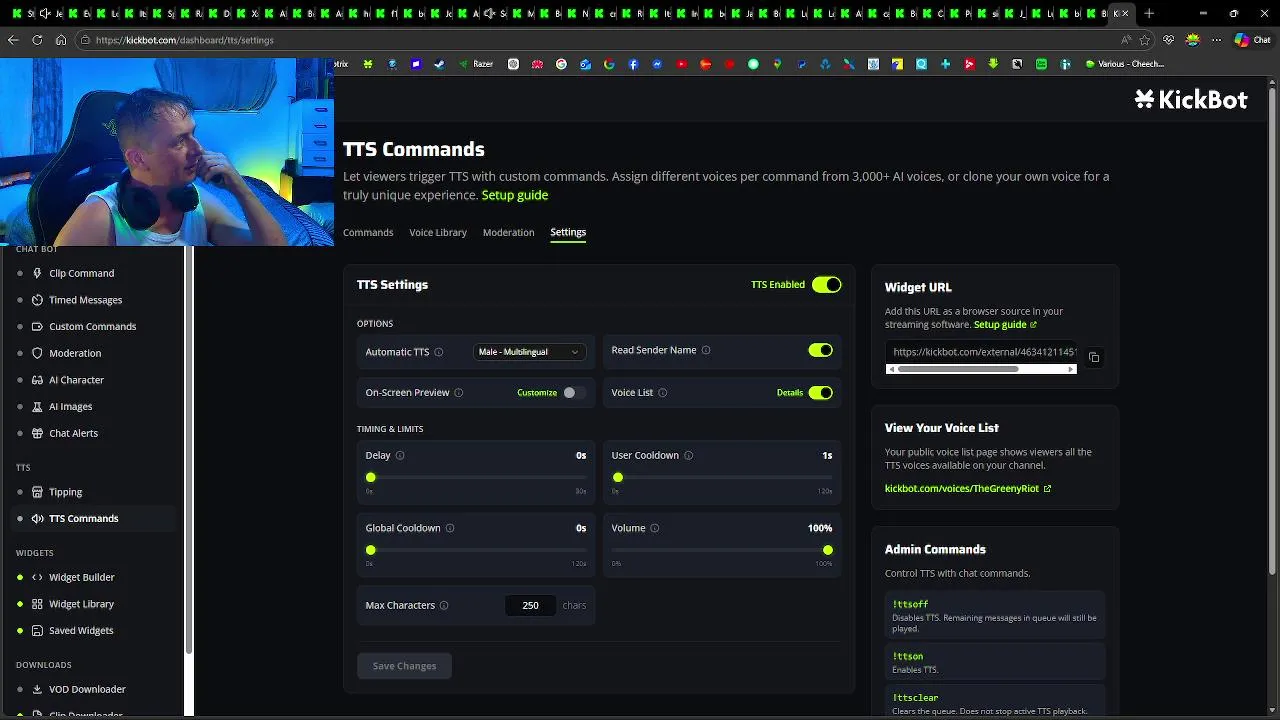Click info icon next to Global Cooldown
The height and width of the screenshot is (720, 1280).
coord(450,528)
